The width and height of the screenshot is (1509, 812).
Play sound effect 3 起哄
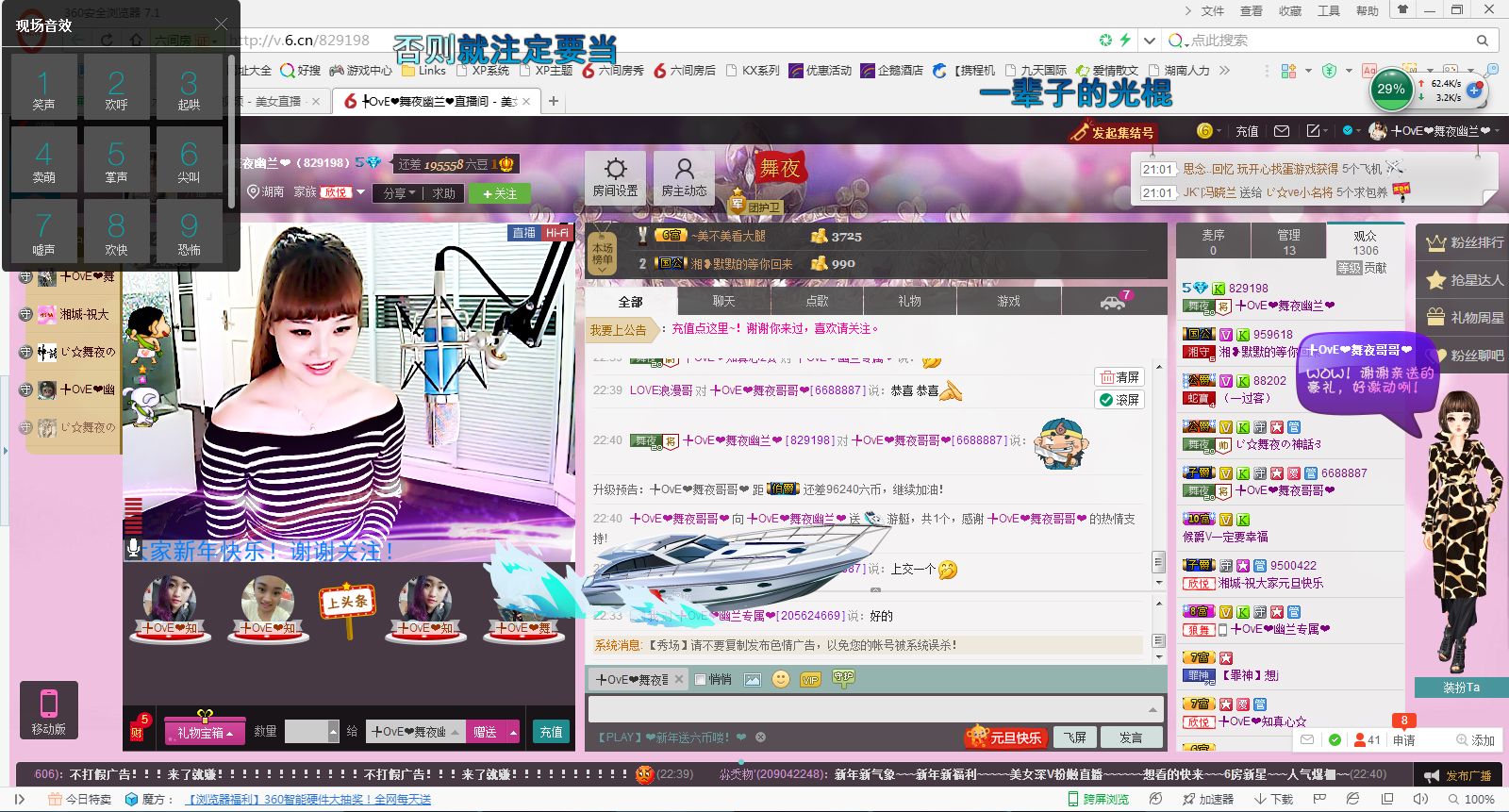tap(189, 87)
